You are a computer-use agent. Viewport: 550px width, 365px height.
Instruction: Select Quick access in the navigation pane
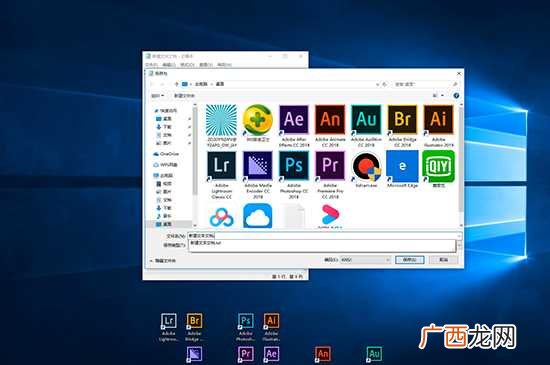tap(165, 111)
